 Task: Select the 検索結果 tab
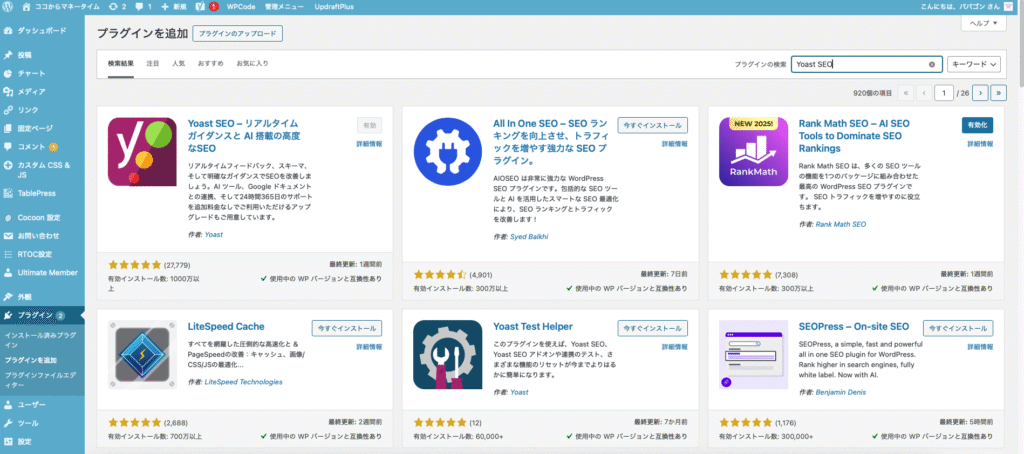(121, 63)
